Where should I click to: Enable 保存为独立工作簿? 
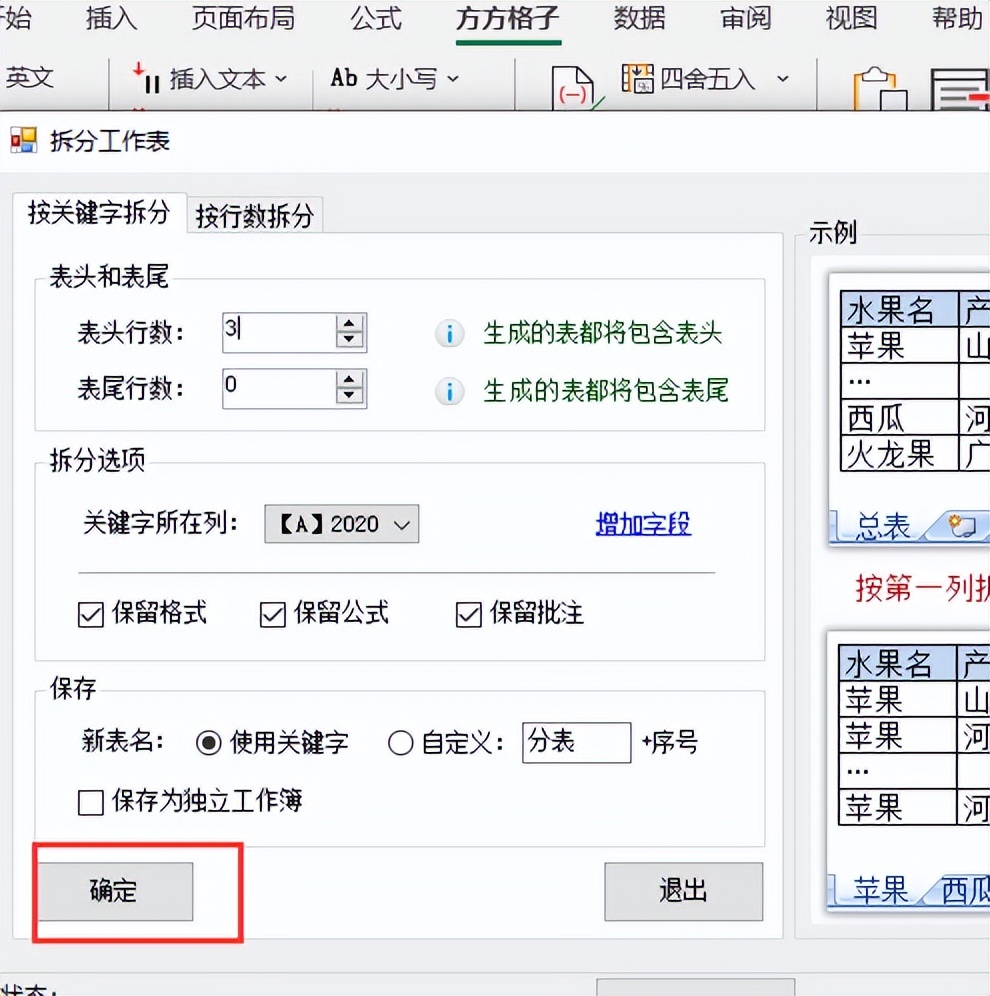pos(90,802)
